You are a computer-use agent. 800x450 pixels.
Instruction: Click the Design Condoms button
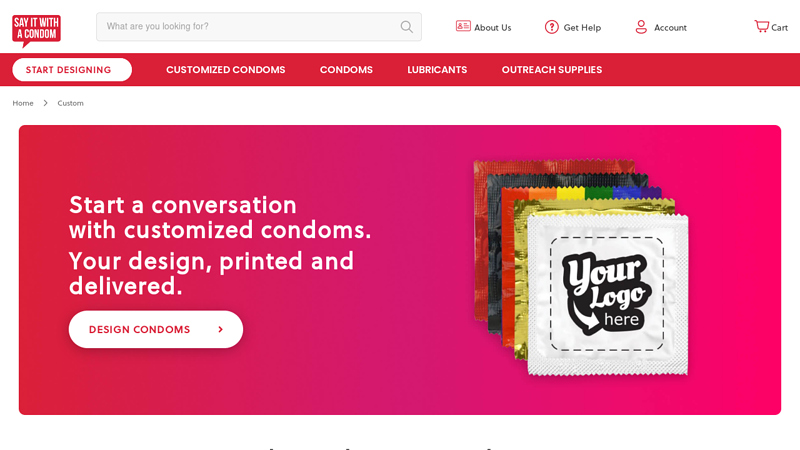(156, 330)
